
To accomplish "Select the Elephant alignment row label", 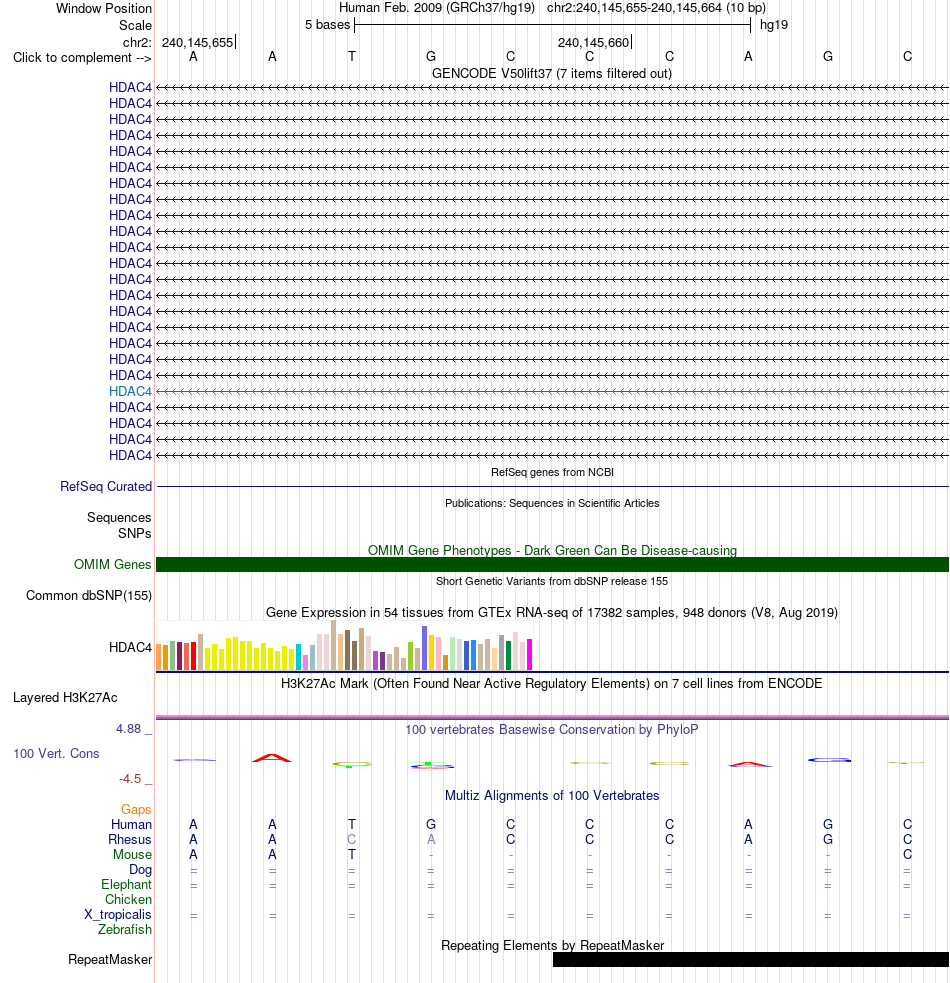I will (x=127, y=885).
